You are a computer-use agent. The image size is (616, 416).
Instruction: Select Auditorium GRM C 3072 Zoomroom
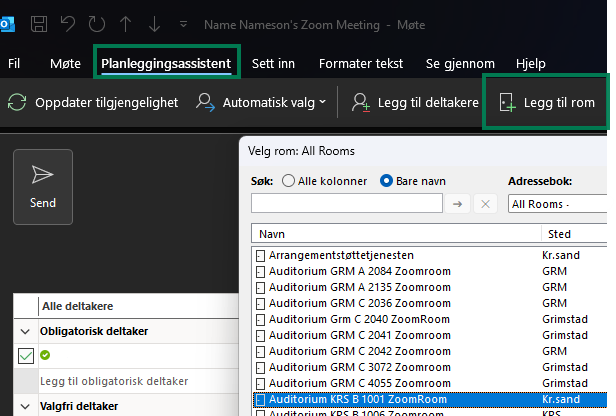[359, 367]
